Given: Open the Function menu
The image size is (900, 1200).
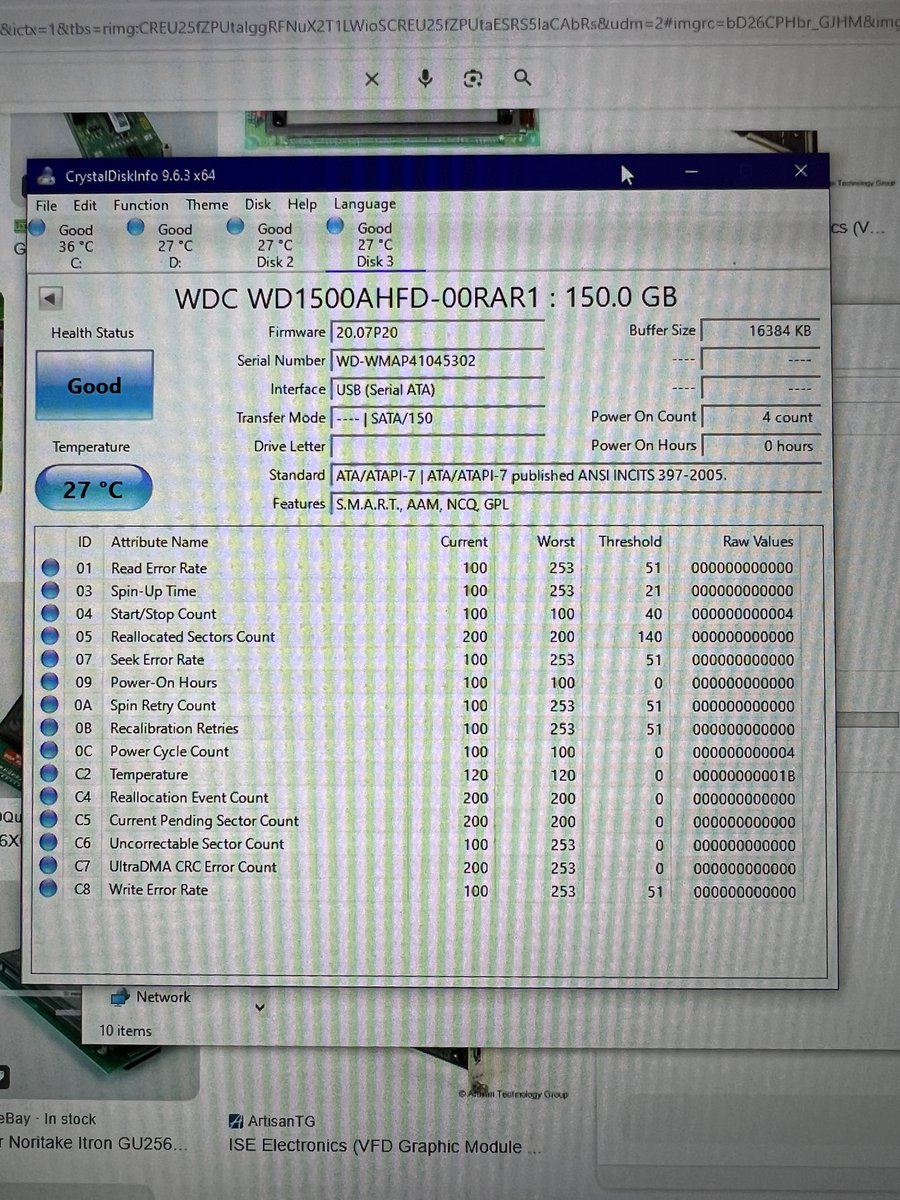Looking at the screenshot, I should [141, 205].
